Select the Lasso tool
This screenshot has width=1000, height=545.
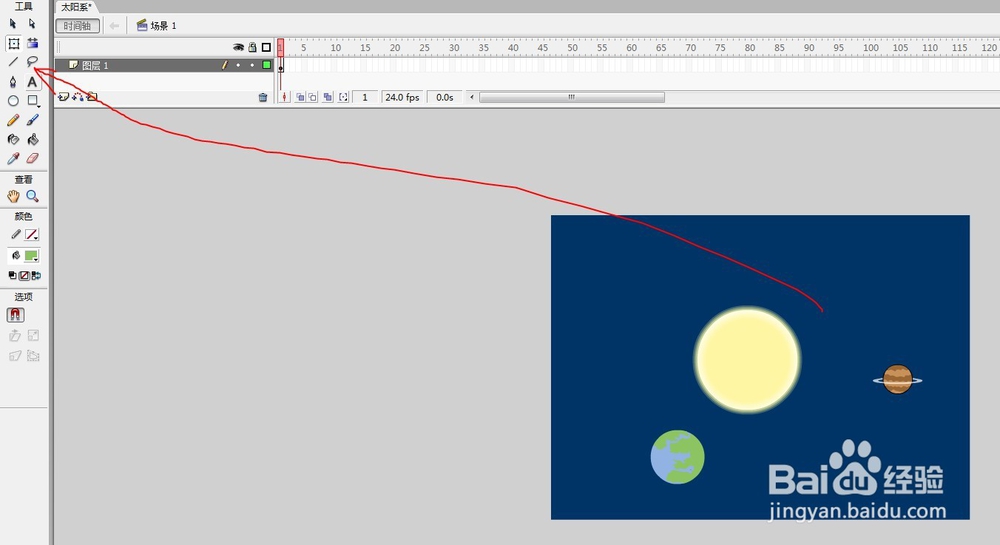tap(32, 62)
